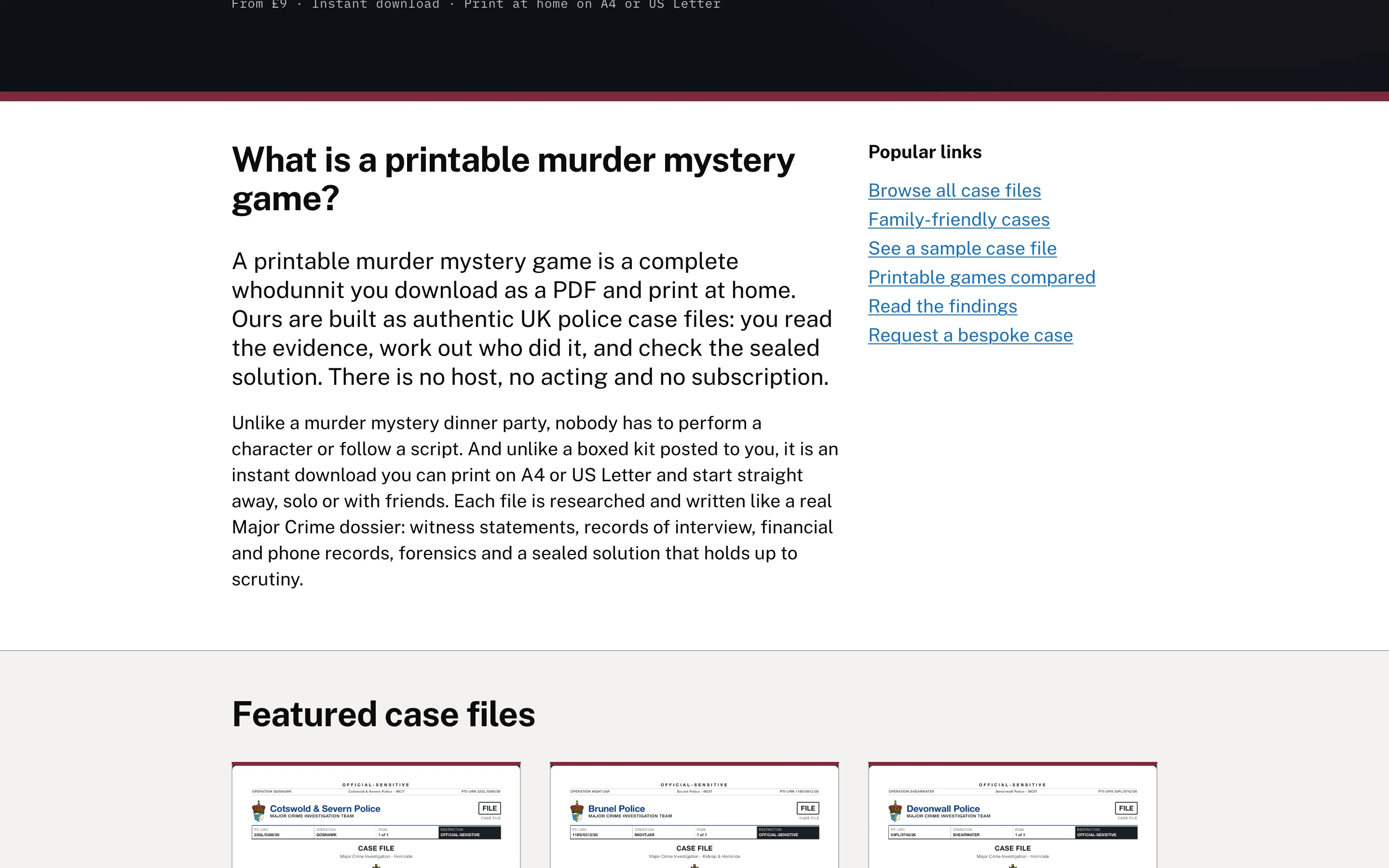This screenshot has height=868, width=1389.
Task: Click the Cotswold & Severn Police crest icon
Action: 259,811
